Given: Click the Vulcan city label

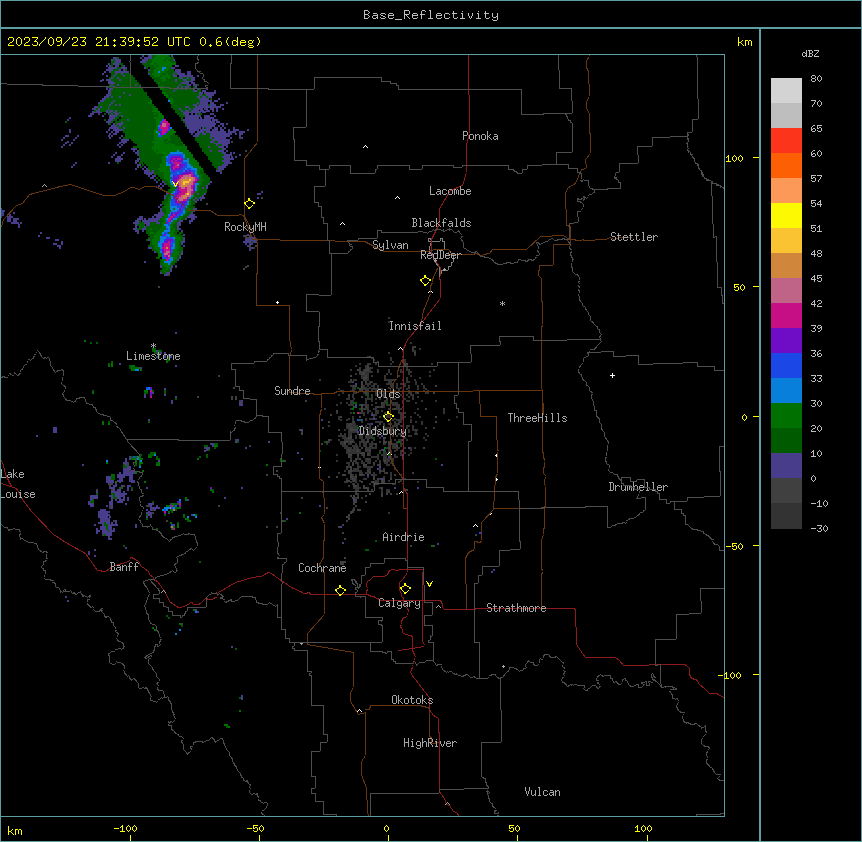Looking at the screenshot, I should (542, 792).
